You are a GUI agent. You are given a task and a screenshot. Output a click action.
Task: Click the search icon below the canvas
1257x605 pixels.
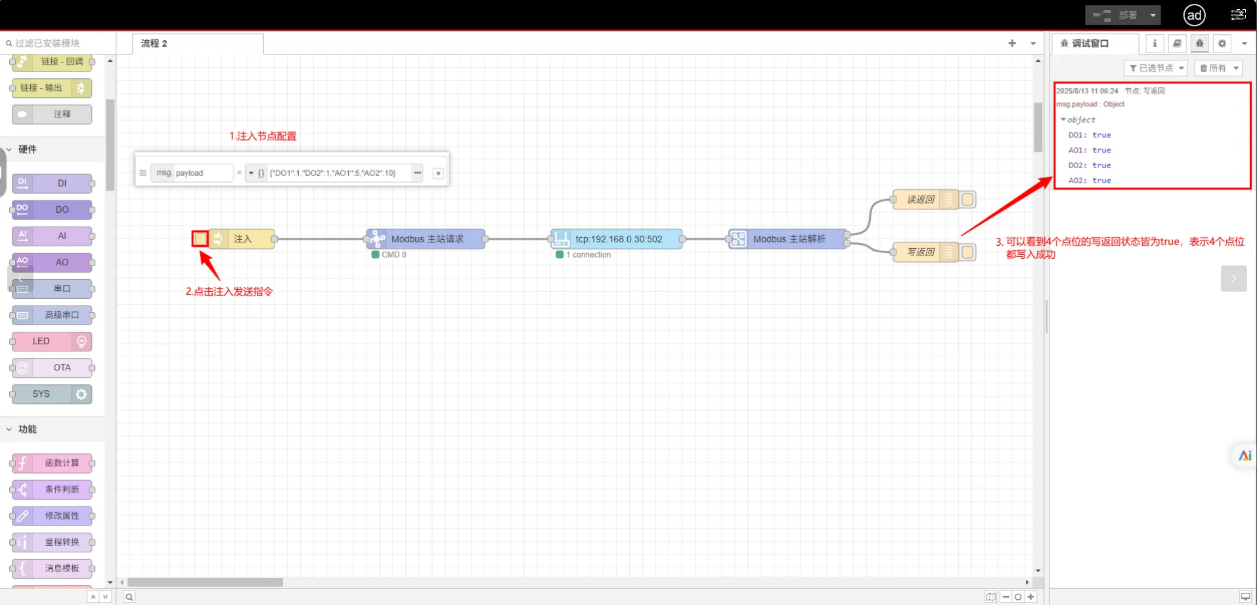(x=129, y=596)
